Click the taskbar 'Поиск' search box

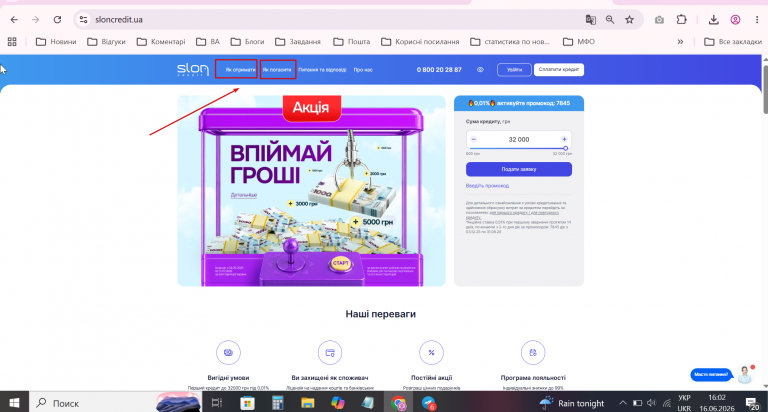tap(115, 403)
